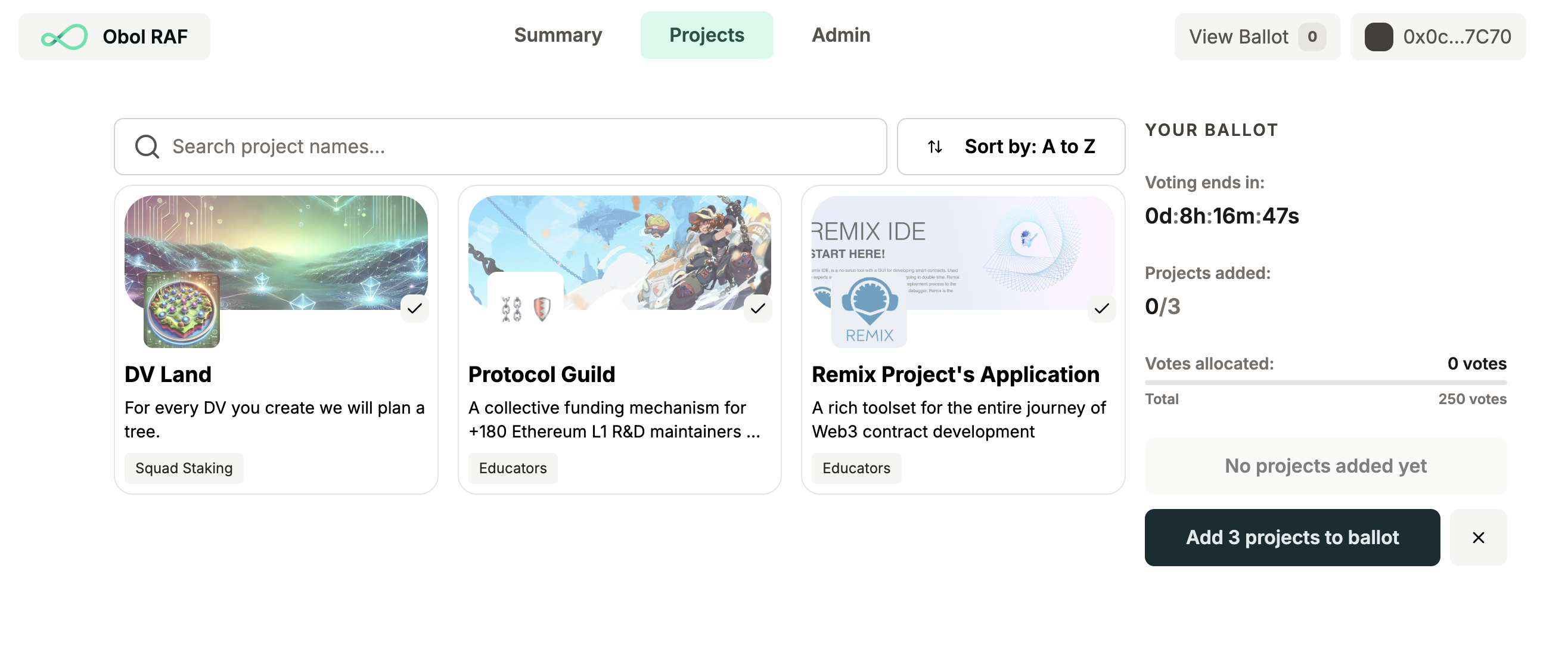The width and height of the screenshot is (1568, 658).
Task: Click the X cancel selection button
Action: 1477,538
